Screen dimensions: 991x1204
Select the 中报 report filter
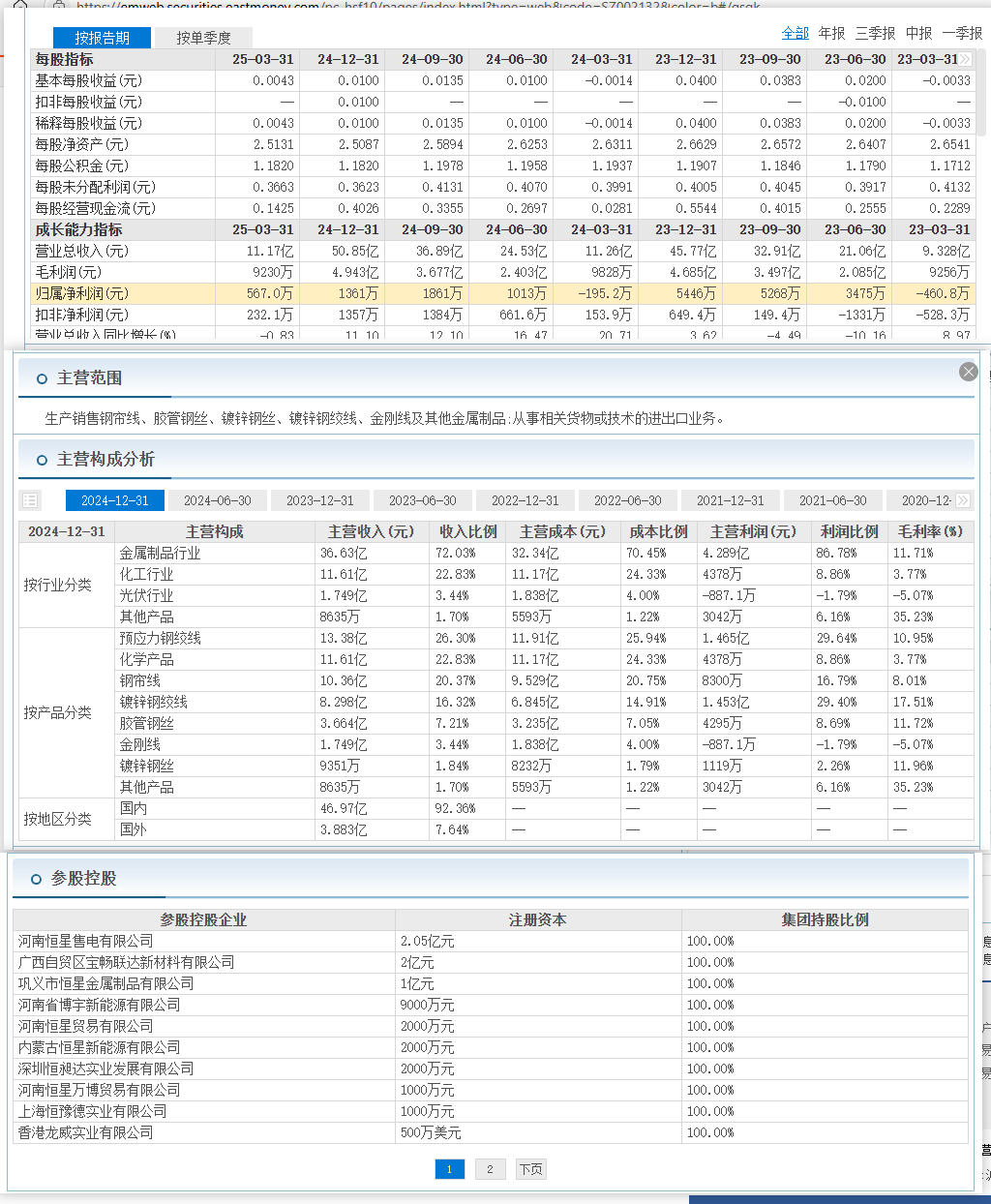tap(919, 33)
